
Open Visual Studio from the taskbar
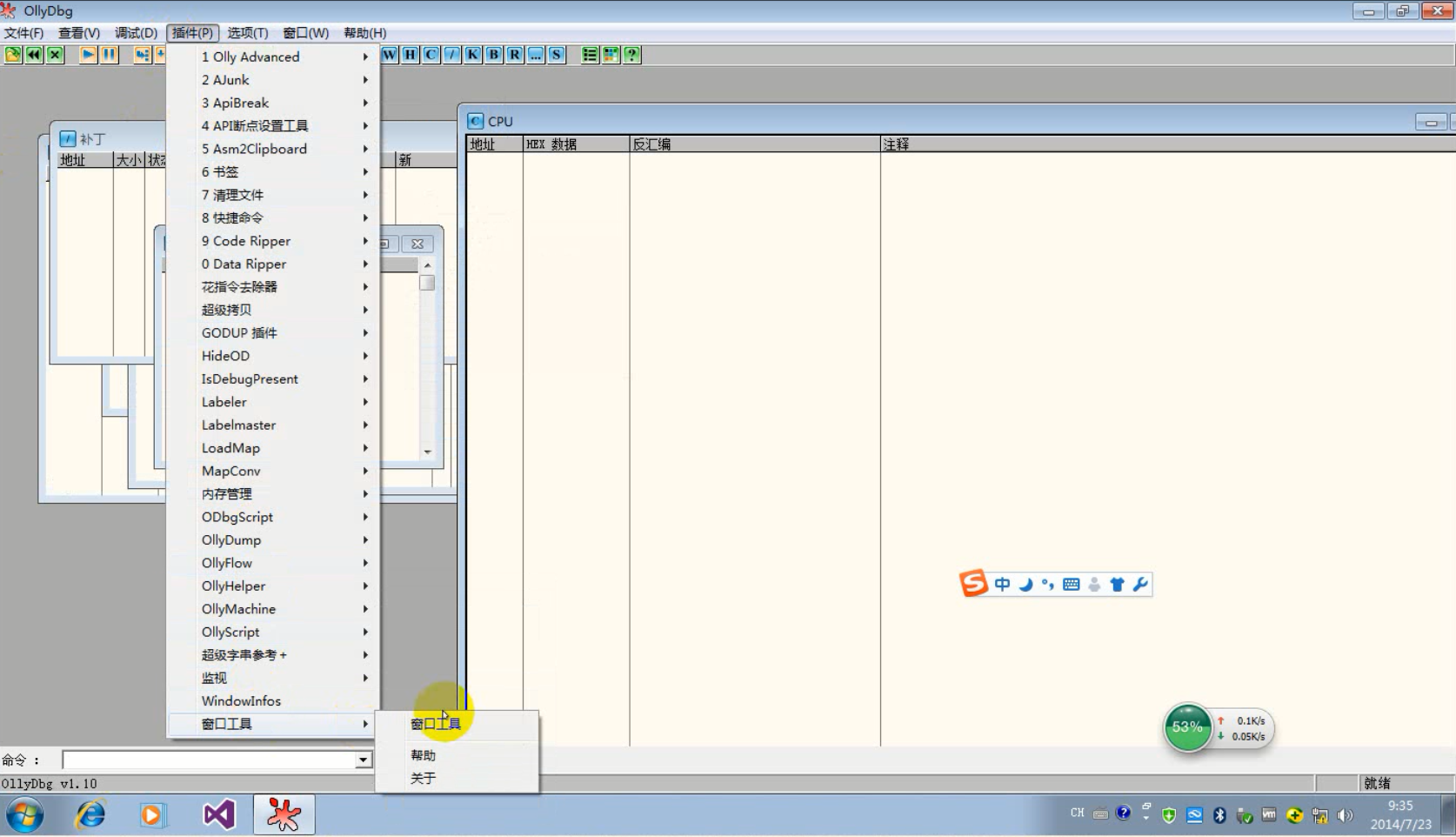[219, 815]
